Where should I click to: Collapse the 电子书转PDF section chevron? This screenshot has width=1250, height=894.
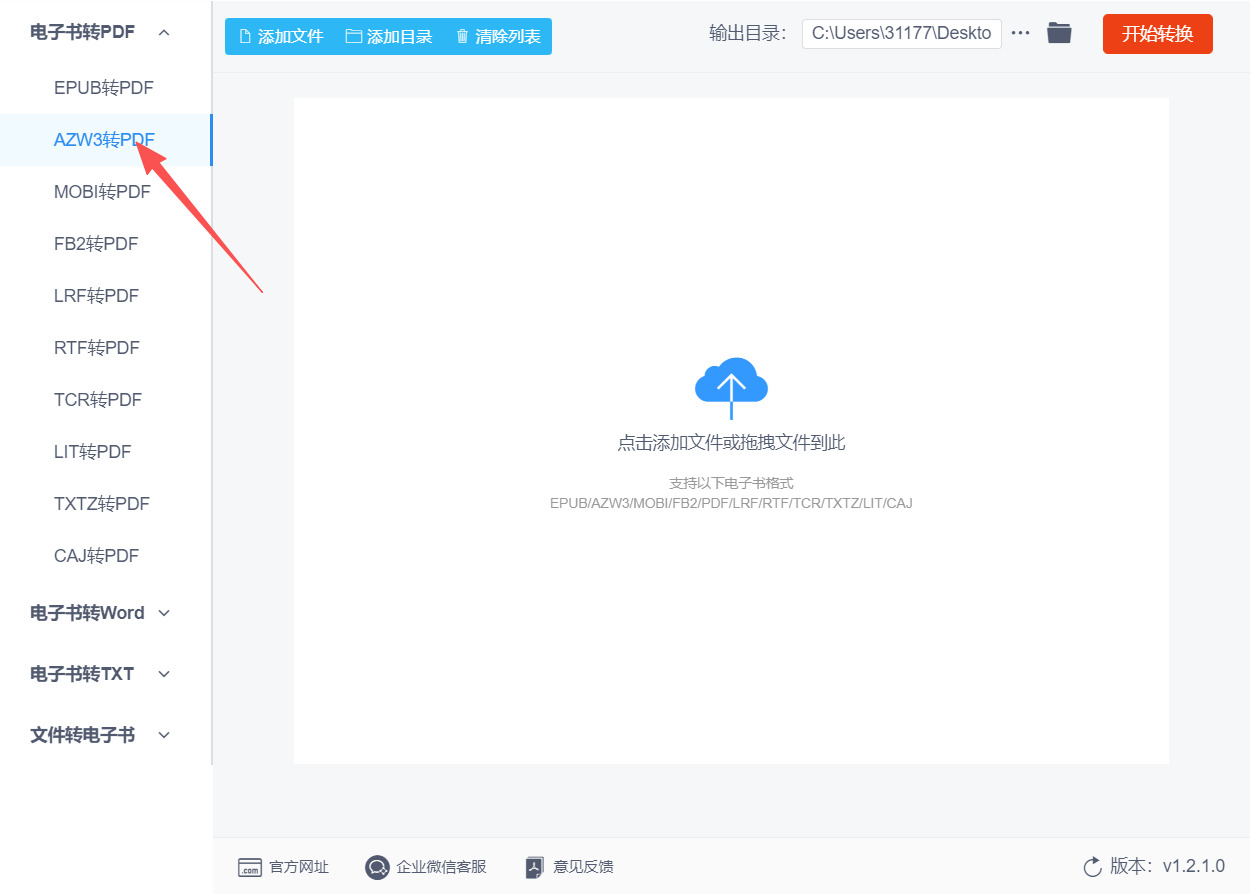point(164,32)
